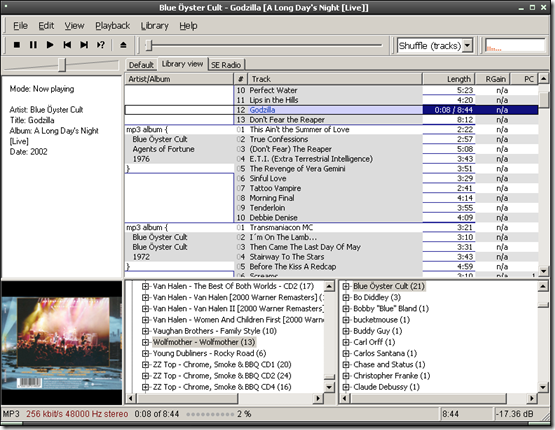Expand the Carl Orff (1) artist node
555x430 pixels.
tap(346, 342)
